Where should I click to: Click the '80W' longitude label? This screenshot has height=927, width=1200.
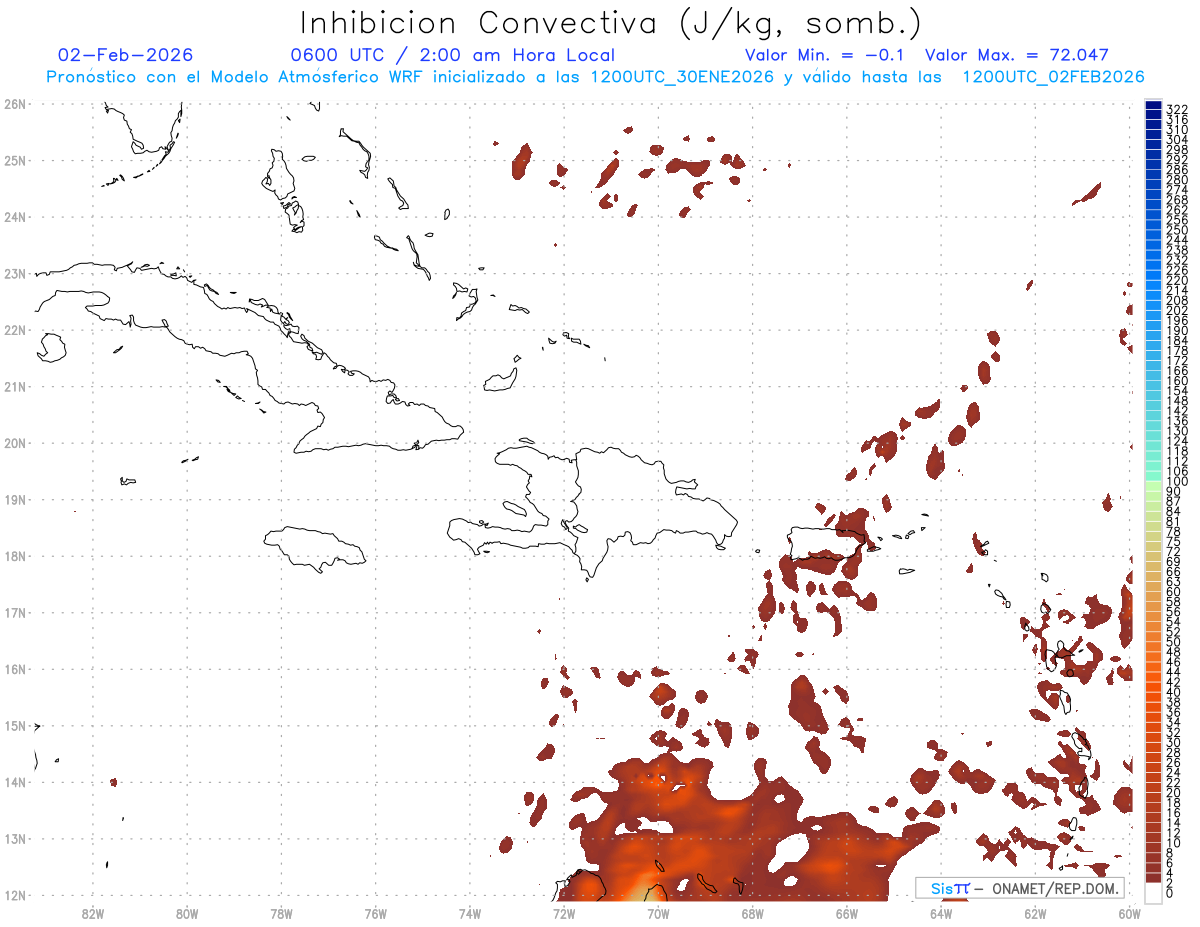coord(187,912)
